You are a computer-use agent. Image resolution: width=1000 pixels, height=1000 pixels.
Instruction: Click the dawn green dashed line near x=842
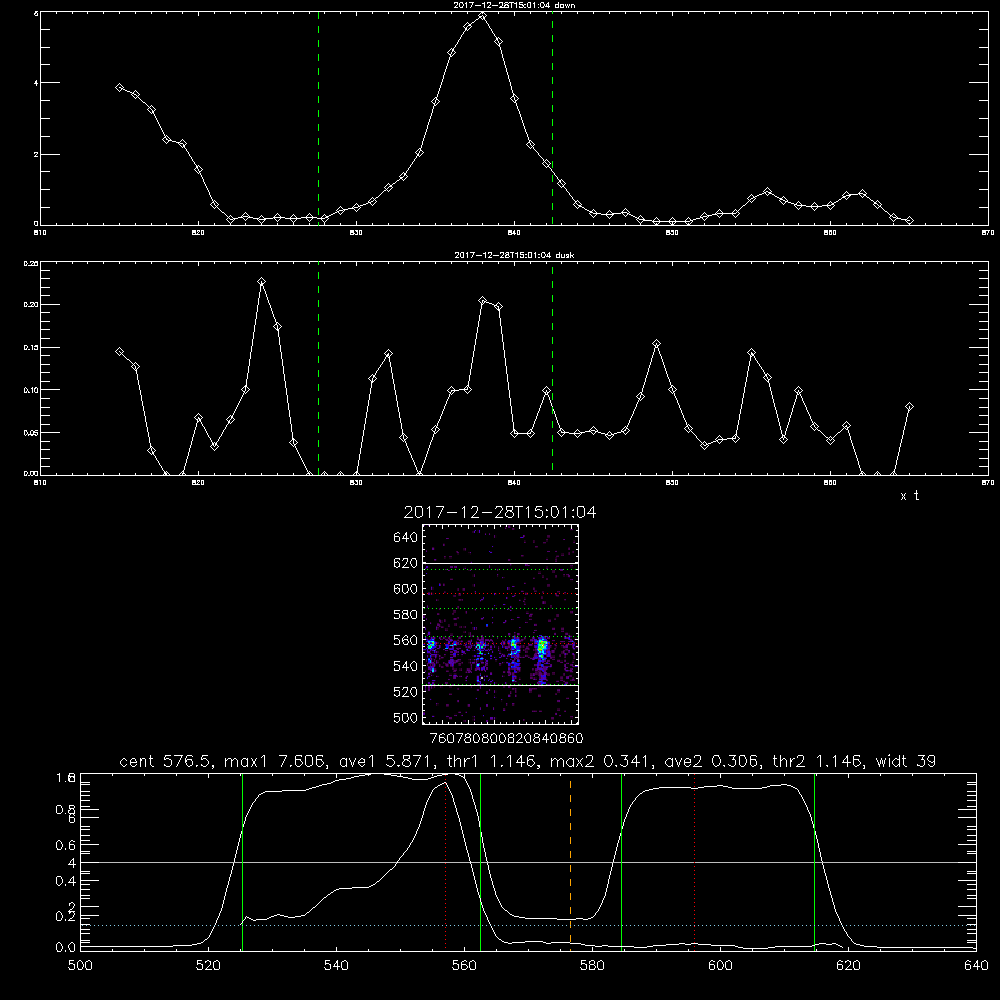(552, 118)
